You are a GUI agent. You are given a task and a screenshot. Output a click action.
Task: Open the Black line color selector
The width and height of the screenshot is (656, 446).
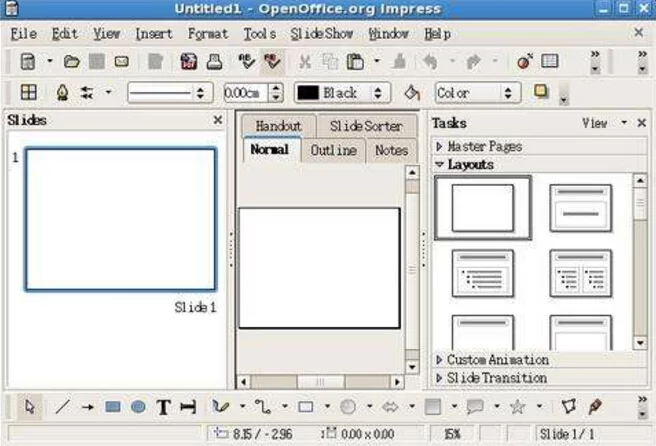click(340, 93)
